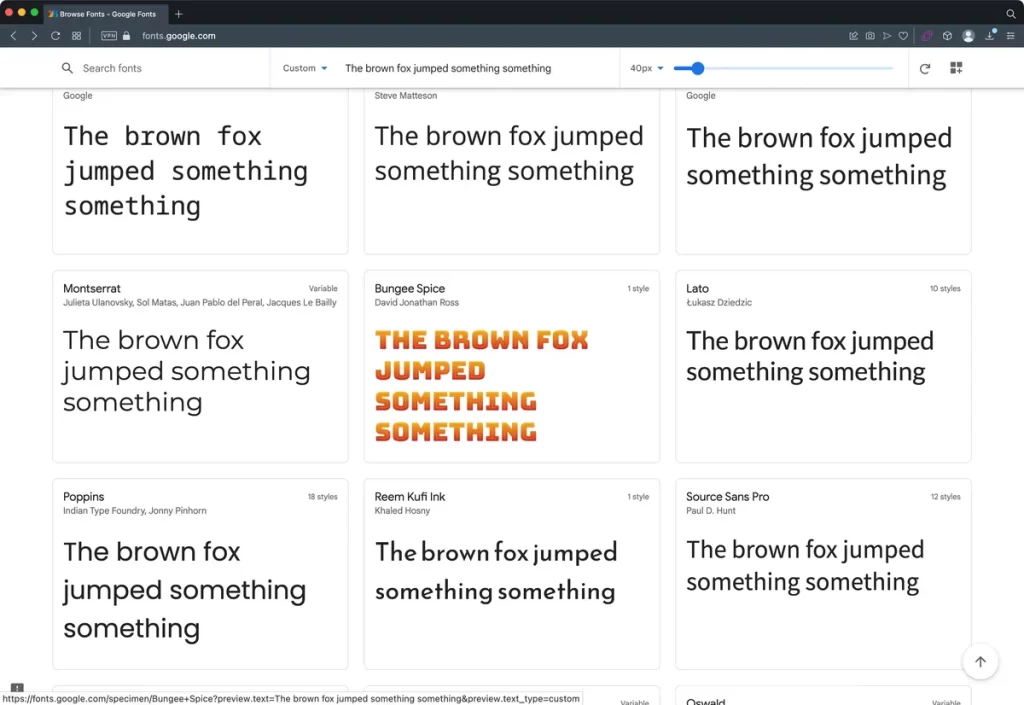The width and height of the screenshot is (1024, 705).
Task: Click the '1 style' label on Reem Kufi Ink
Action: click(x=638, y=497)
